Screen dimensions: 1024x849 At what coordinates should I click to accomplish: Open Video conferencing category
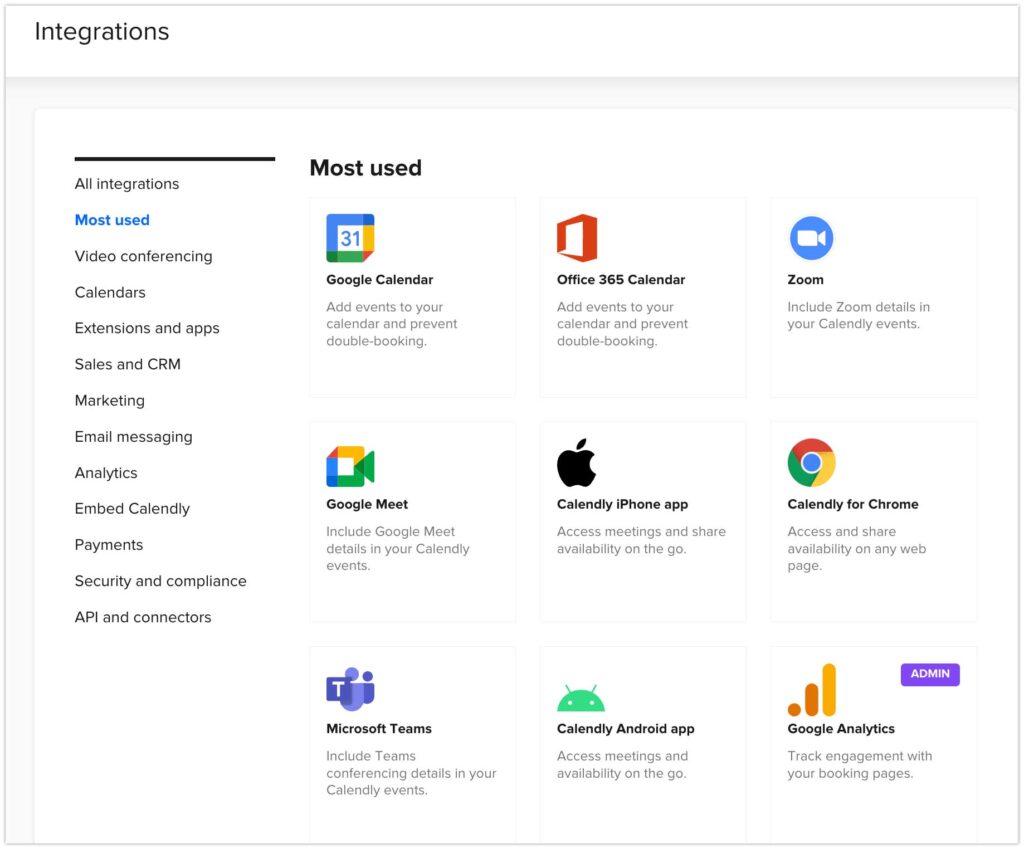coord(144,256)
